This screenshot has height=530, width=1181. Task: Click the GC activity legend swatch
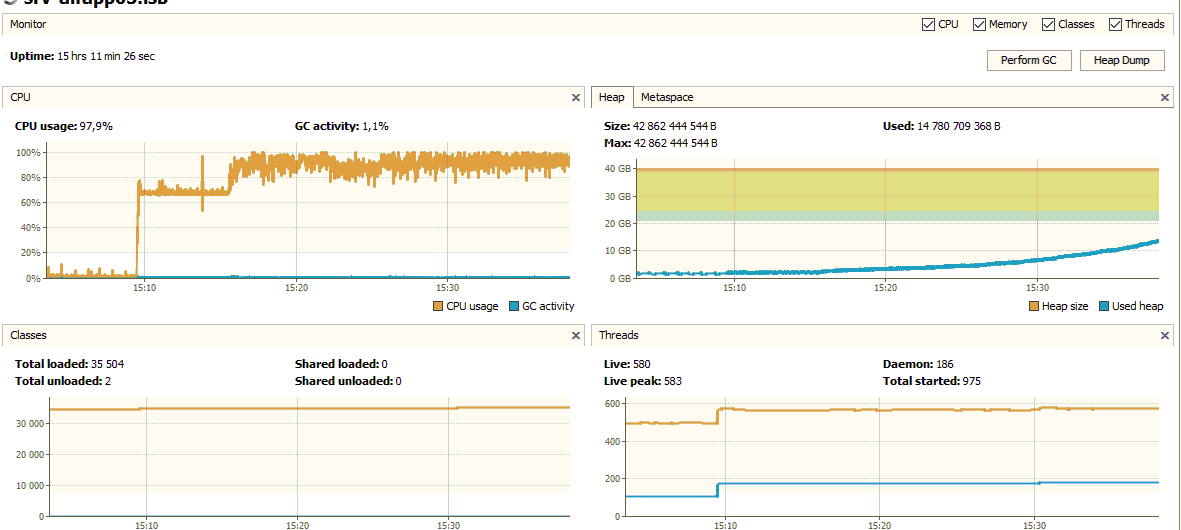(x=514, y=306)
